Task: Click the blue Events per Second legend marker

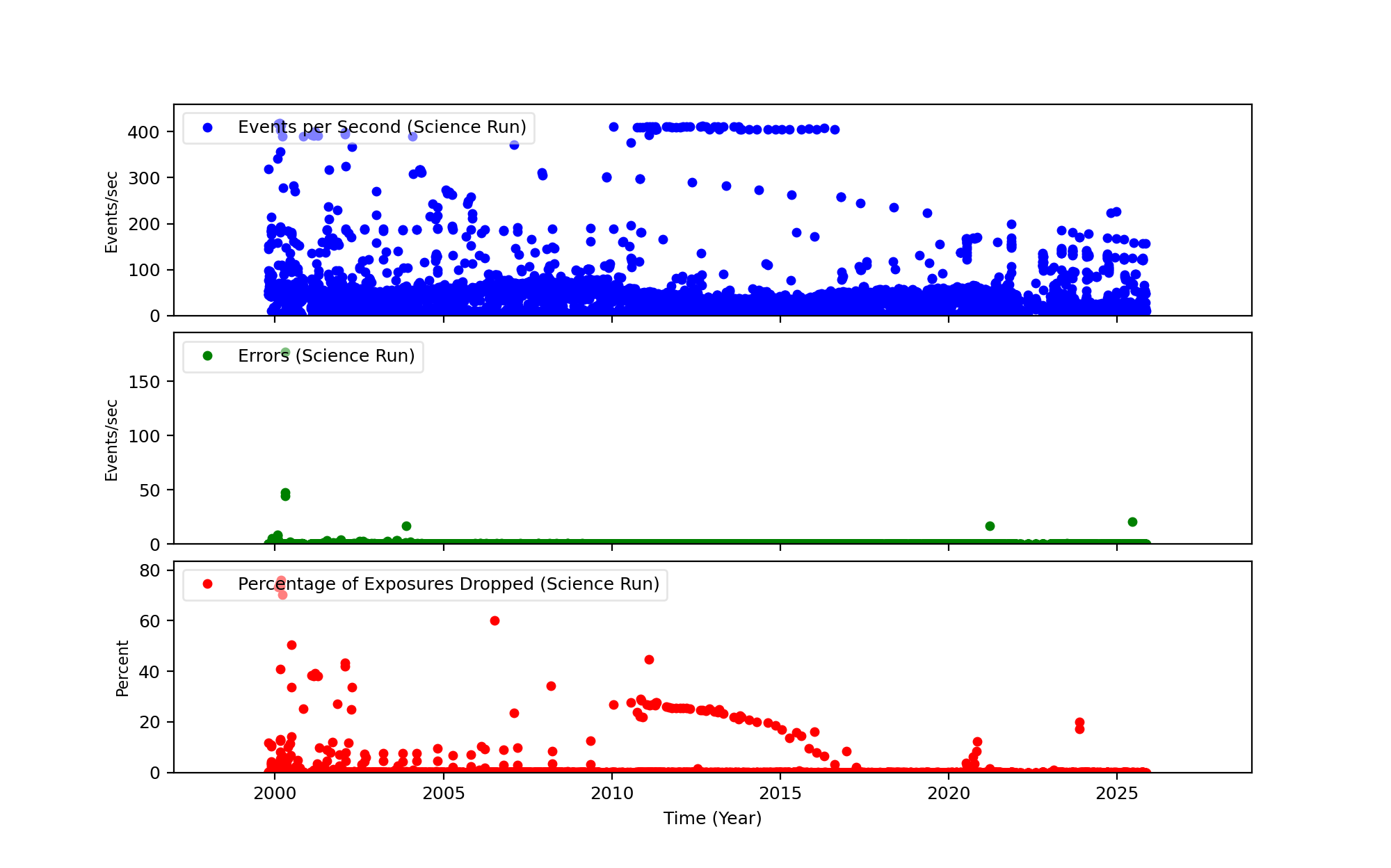Action: coord(207,127)
